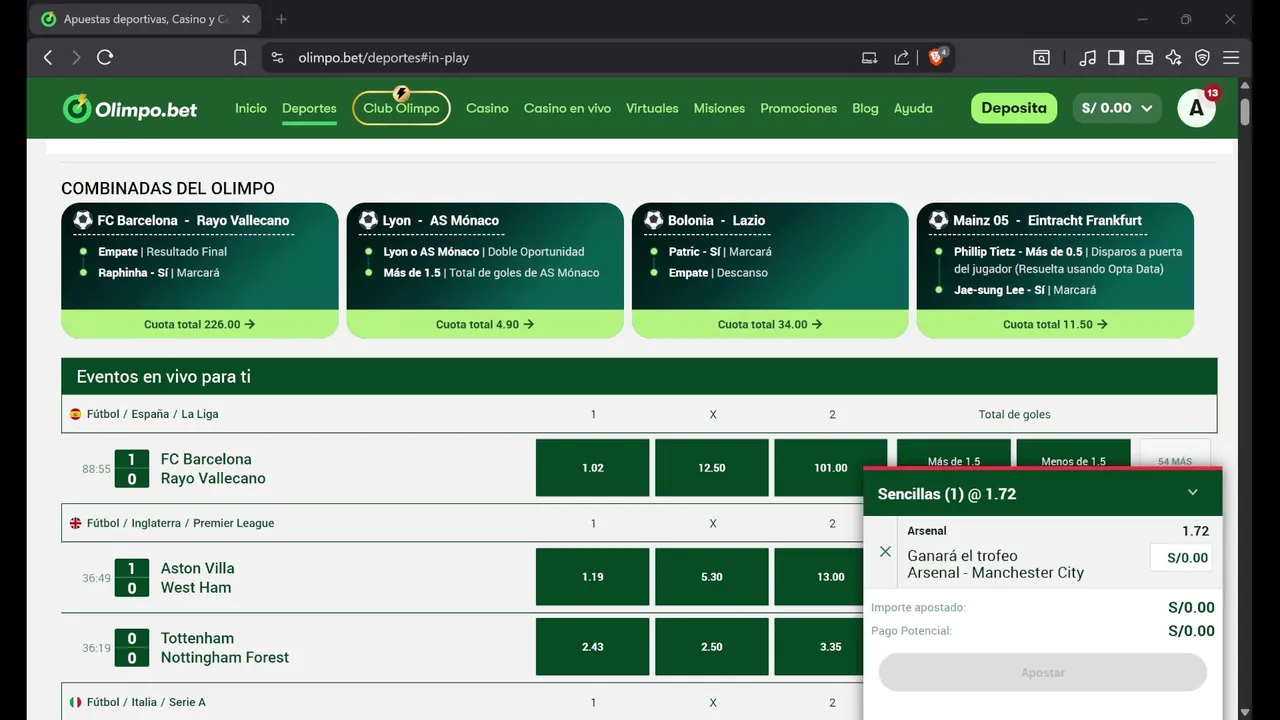Open Fútbol / Inglaterra / Premier League link
This screenshot has height=720, width=1280.
[180, 523]
